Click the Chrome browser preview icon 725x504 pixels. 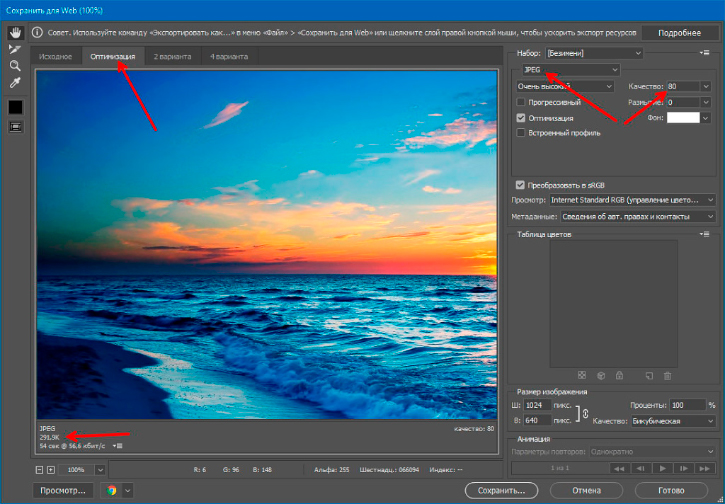[x=111, y=491]
